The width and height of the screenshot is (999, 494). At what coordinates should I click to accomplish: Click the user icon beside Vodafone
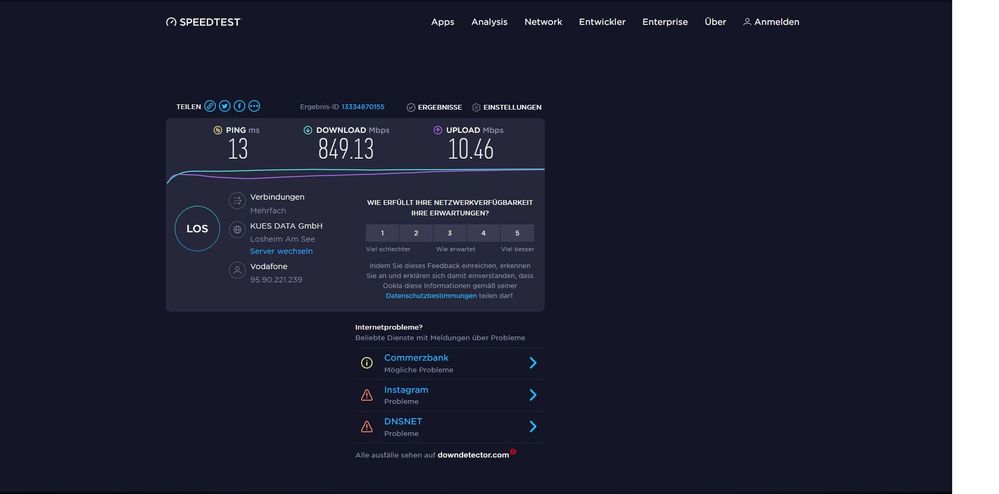coord(237,270)
